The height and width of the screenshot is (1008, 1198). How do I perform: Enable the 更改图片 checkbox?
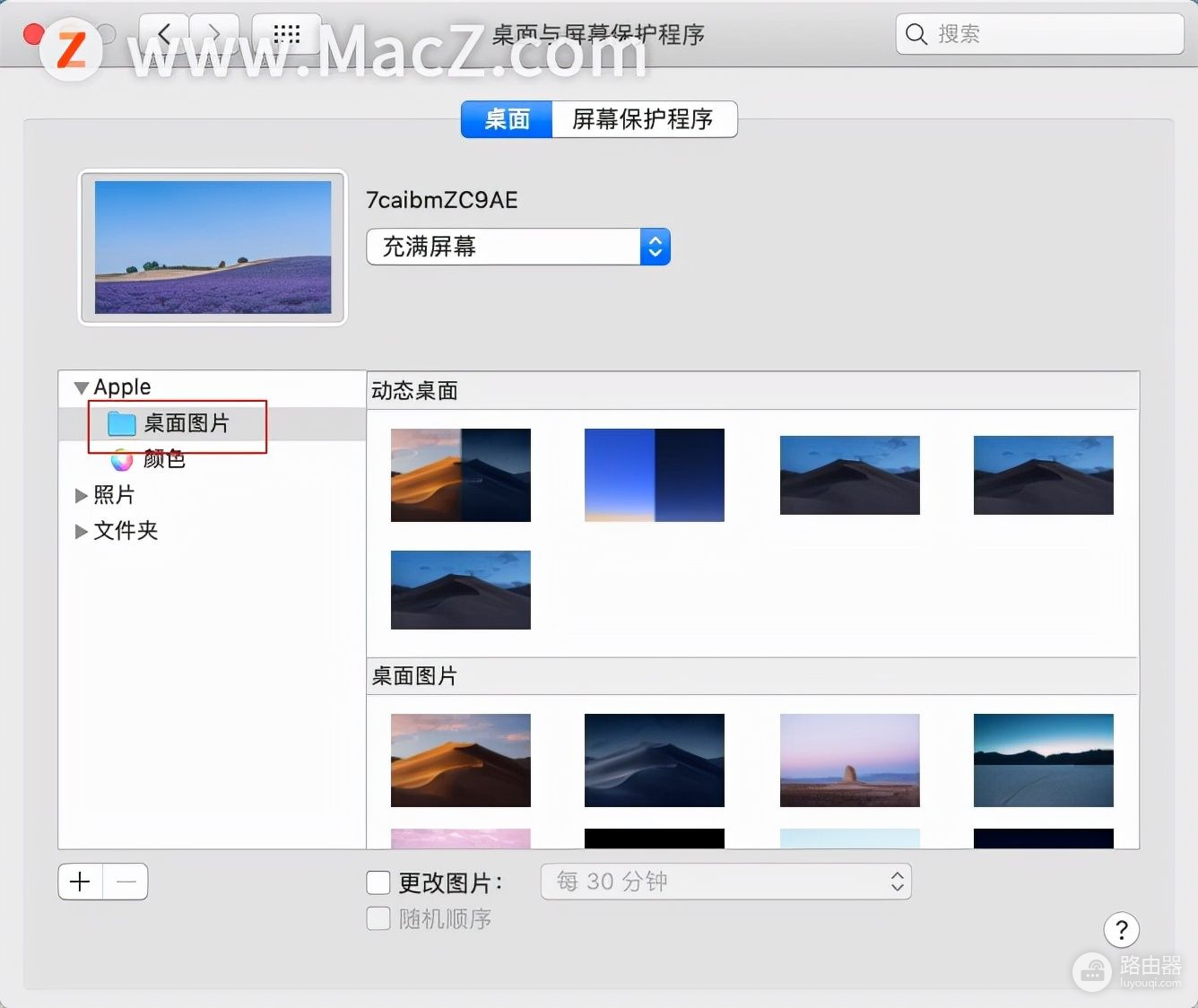click(x=378, y=882)
